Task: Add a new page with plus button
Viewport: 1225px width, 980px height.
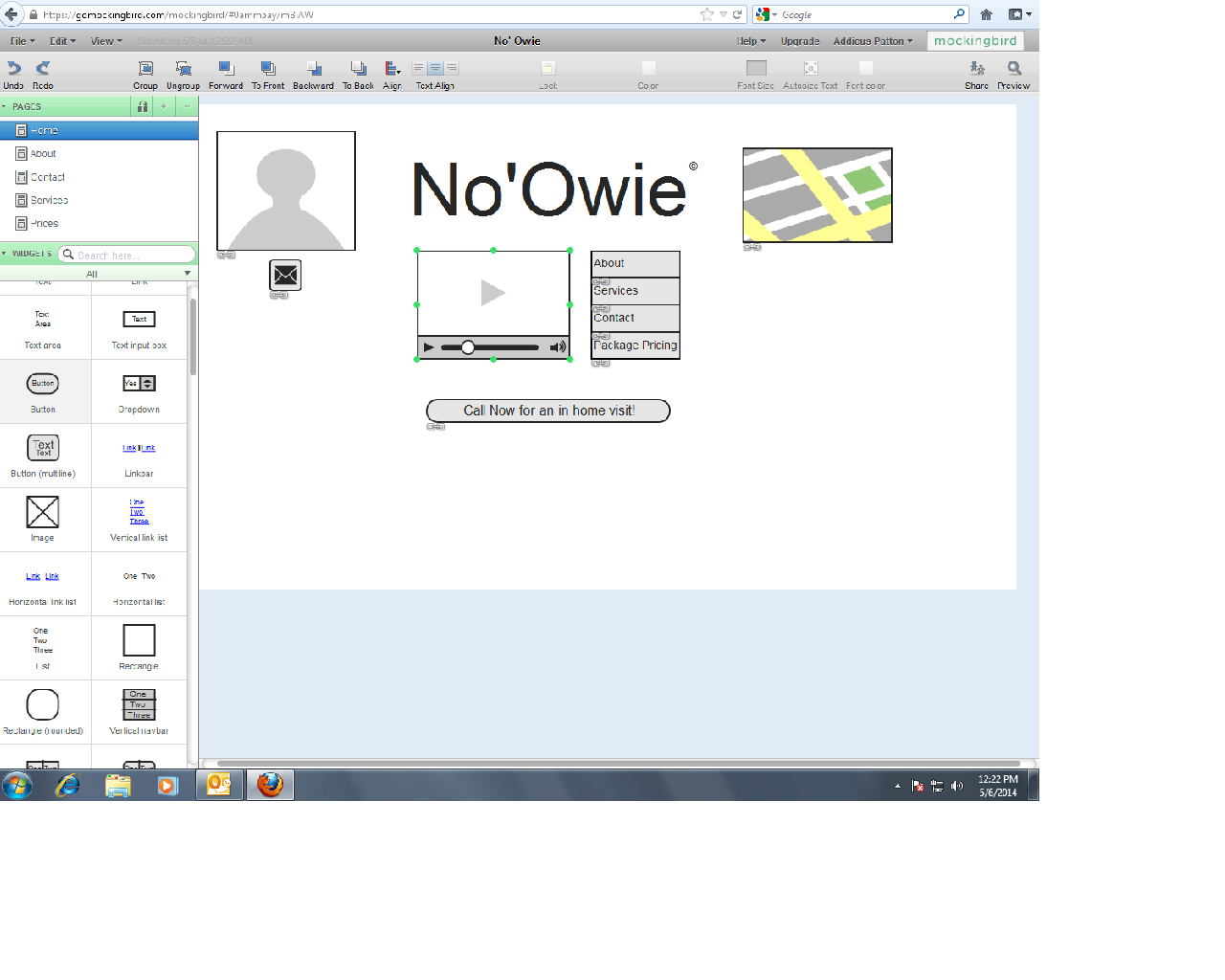Action: pyautogui.click(x=164, y=107)
